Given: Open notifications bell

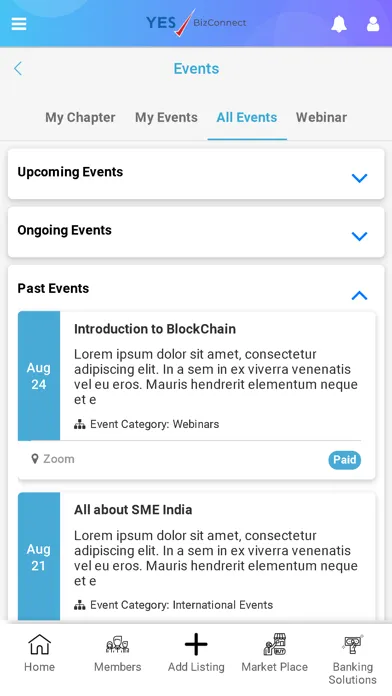Looking at the screenshot, I should click(x=339, y=24).
